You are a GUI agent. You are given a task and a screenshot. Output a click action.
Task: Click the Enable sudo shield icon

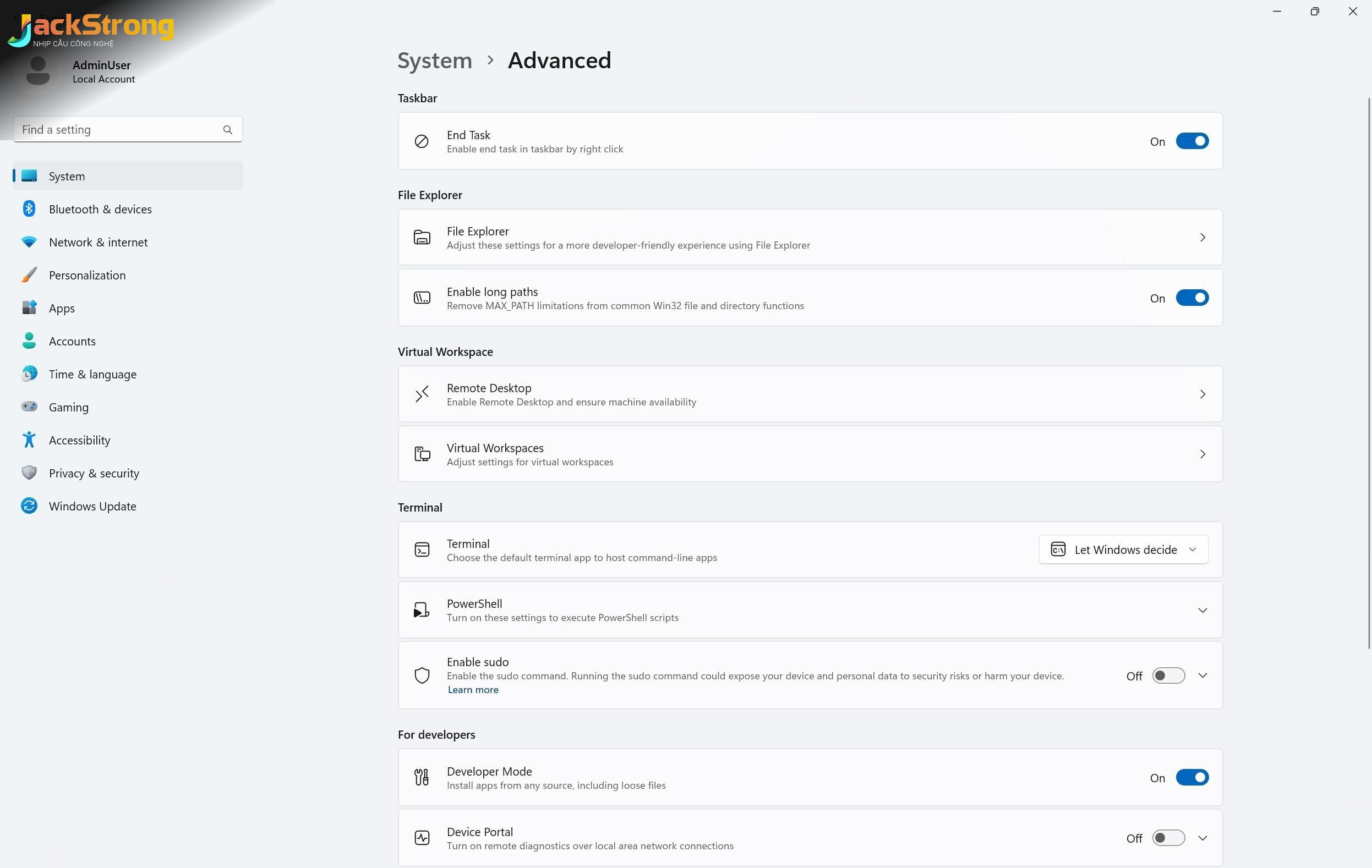(422, 675)
